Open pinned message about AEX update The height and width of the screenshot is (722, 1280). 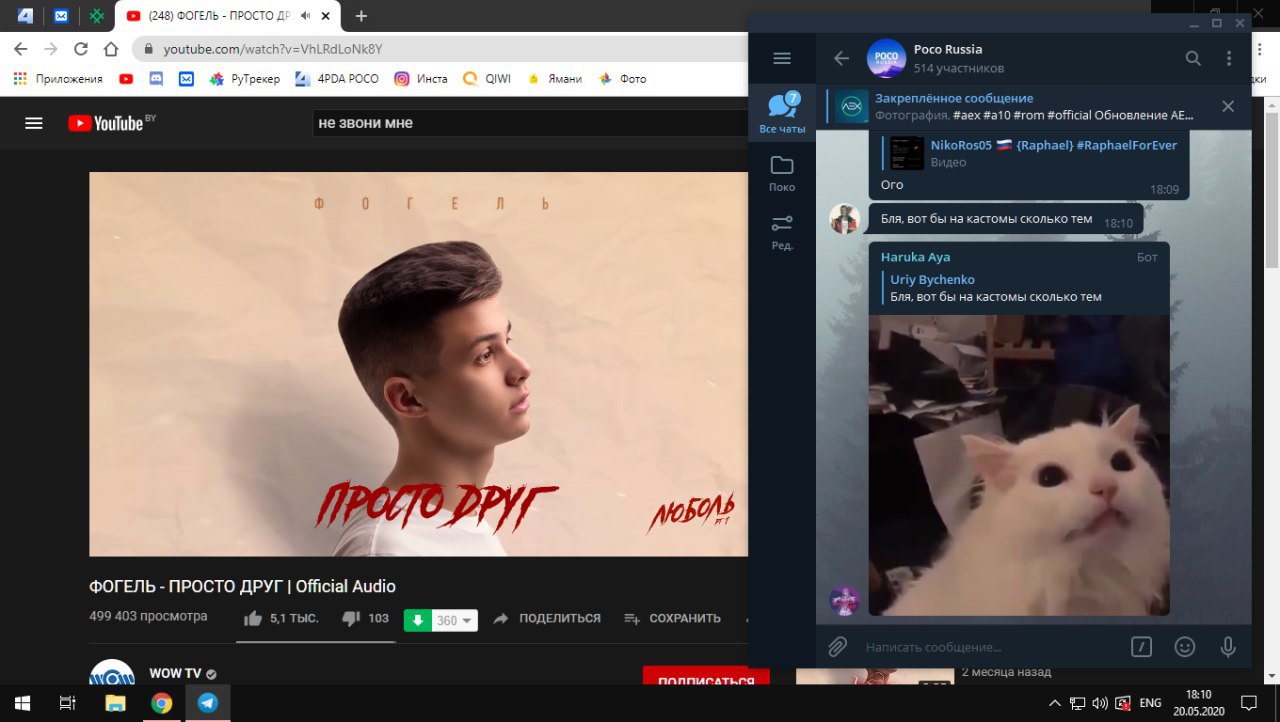1020,106
